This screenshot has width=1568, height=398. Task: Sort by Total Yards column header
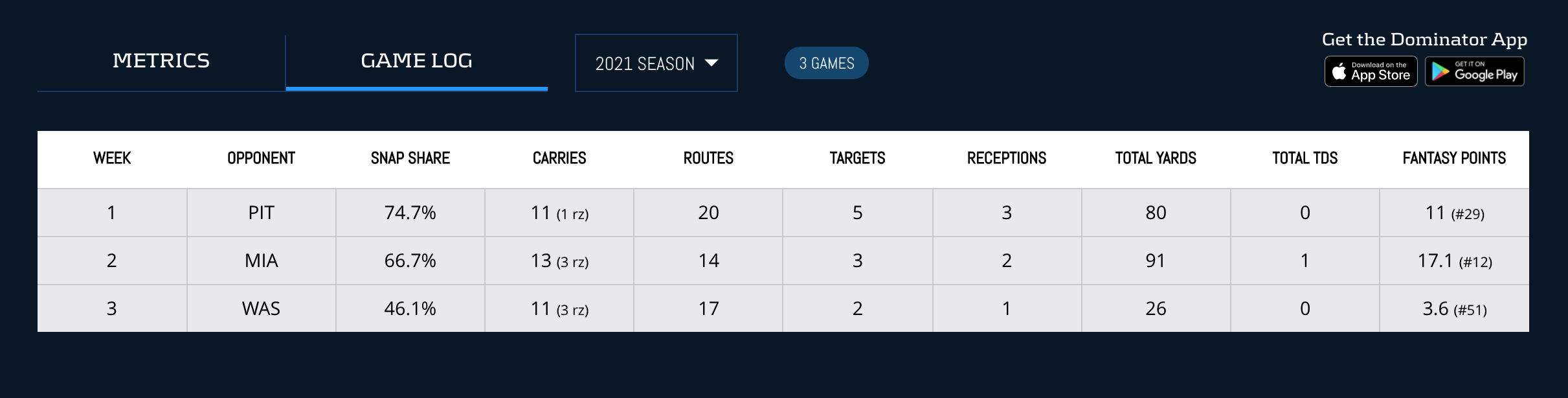pyautogui.click(x=1156, y=158)
